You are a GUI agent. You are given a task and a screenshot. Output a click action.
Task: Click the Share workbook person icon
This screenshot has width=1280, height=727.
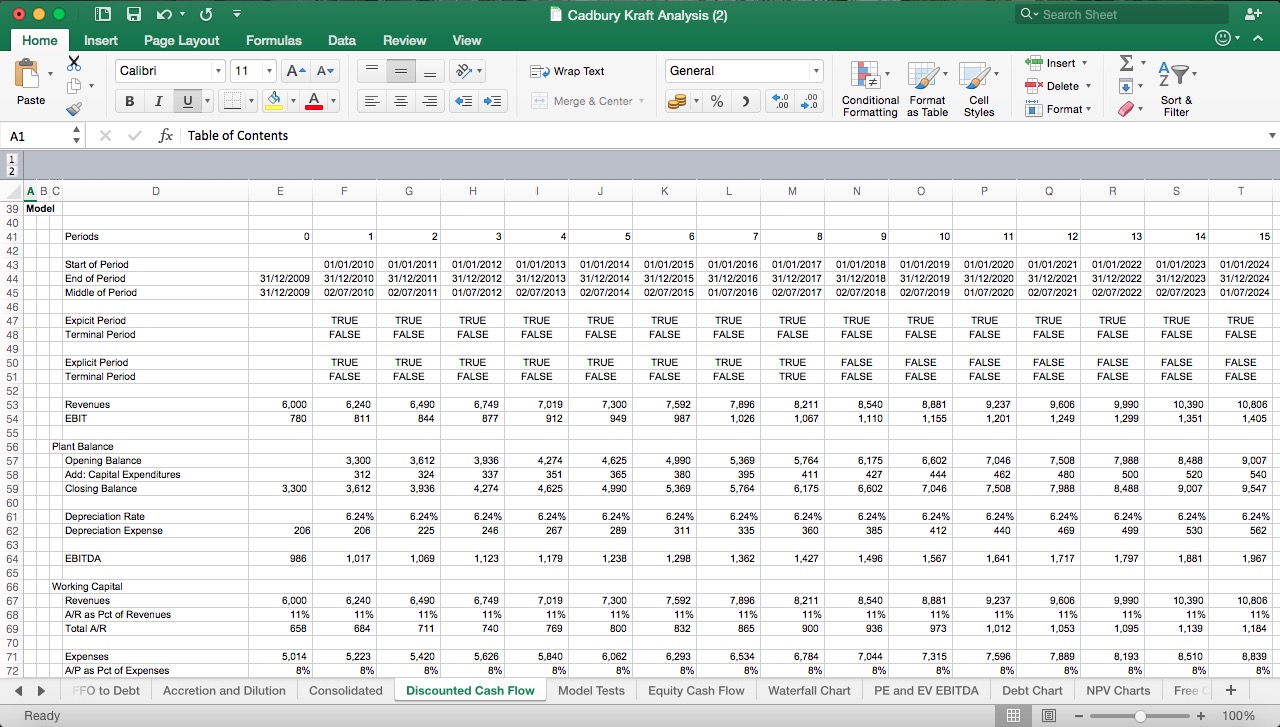[x=1253, y=14]
